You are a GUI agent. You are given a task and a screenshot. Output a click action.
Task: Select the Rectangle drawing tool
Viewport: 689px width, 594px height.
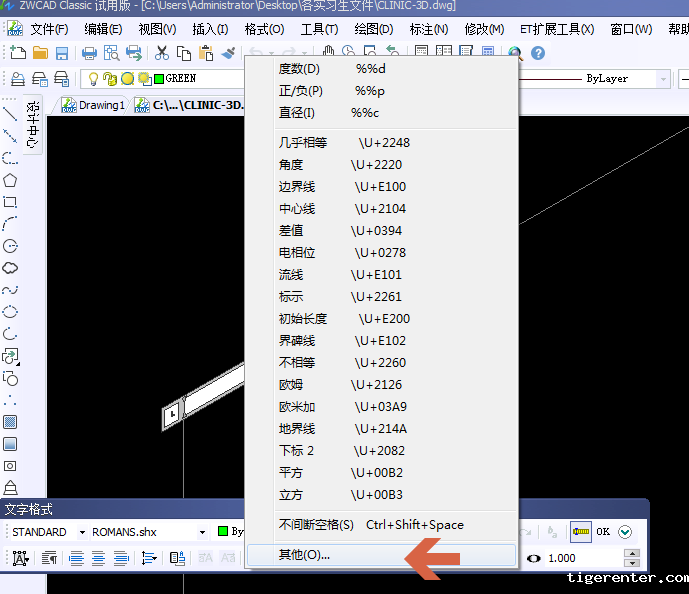point(10,202)
